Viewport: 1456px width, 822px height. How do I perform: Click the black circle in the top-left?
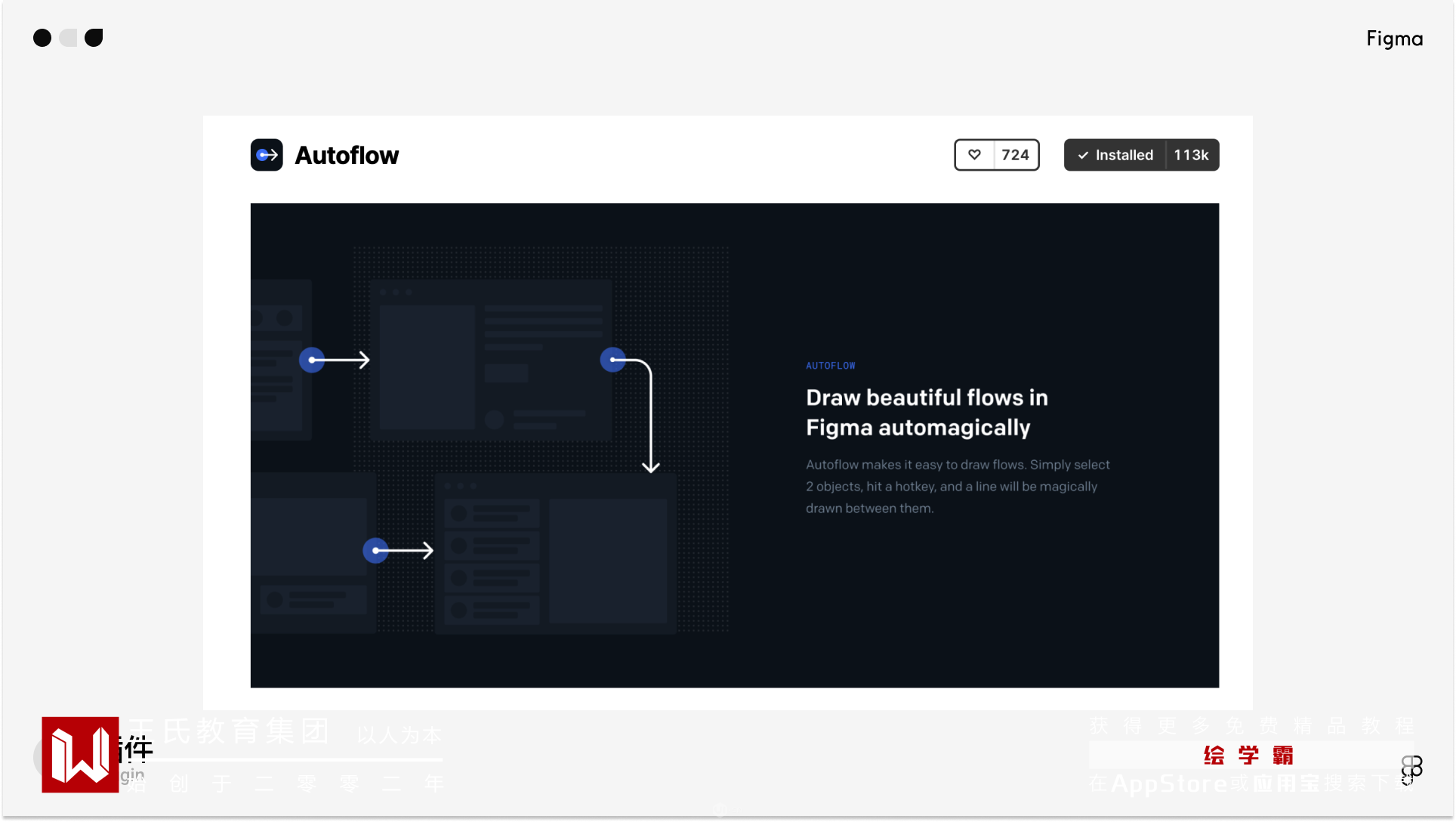pyautogui.click(x=42, y=38)
